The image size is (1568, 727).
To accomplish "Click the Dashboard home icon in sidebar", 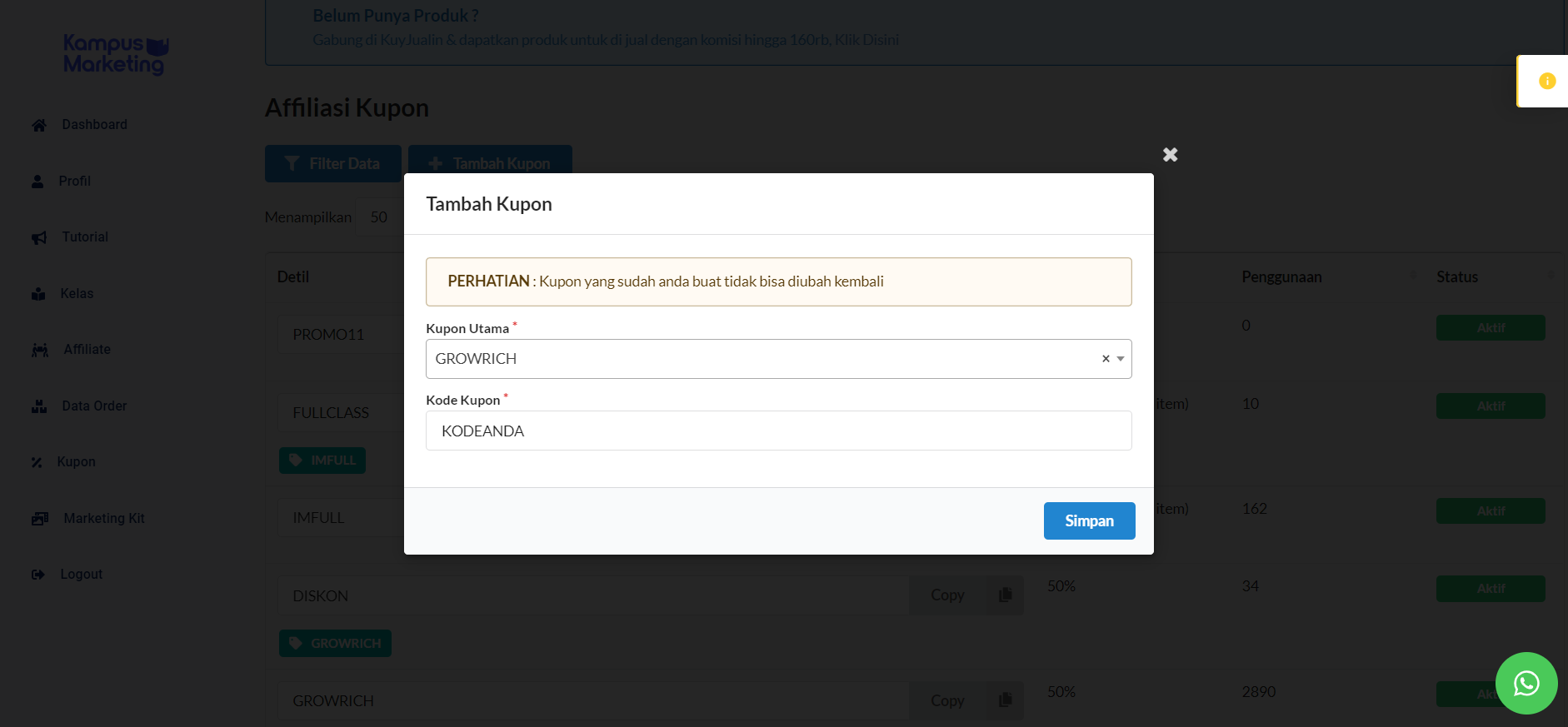I will coord(39,125).
